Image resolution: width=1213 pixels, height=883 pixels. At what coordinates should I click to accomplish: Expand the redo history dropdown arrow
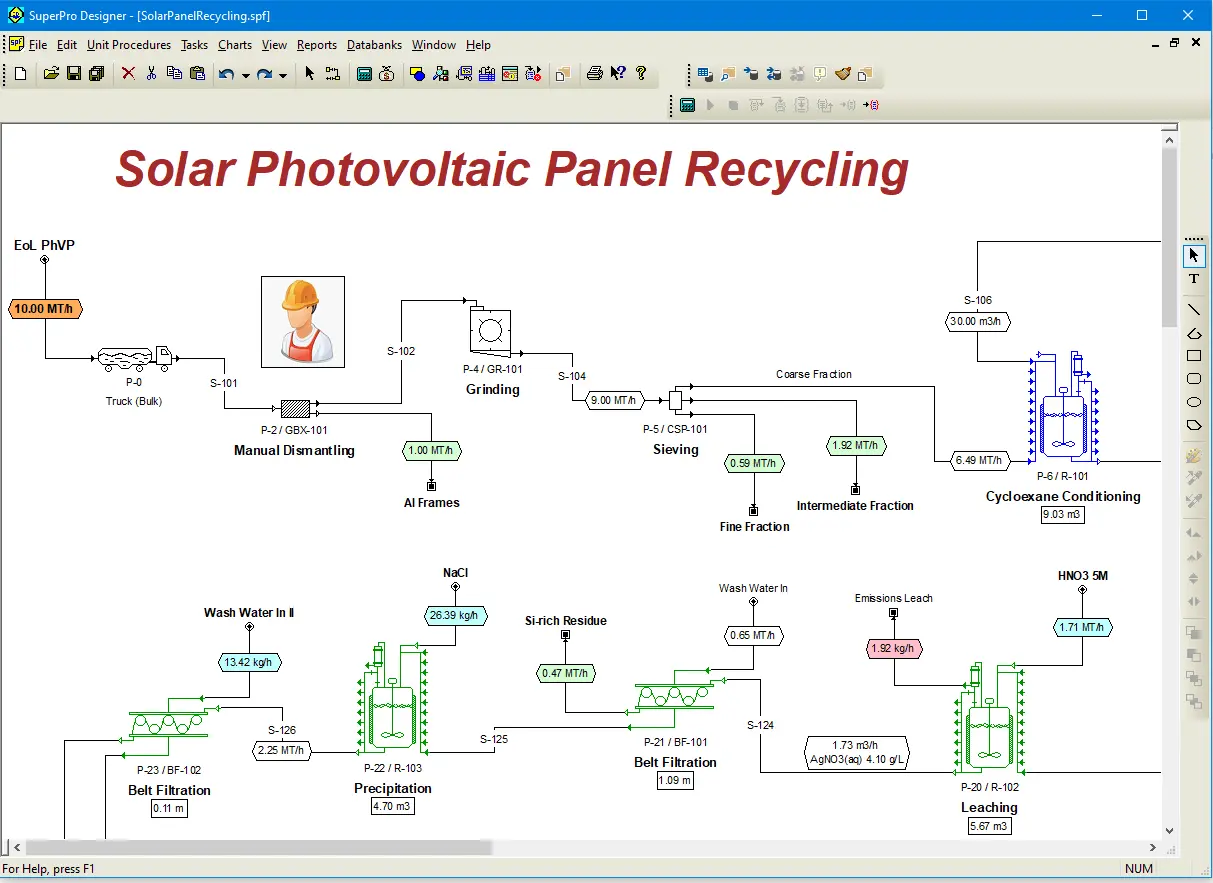(283, 75)
